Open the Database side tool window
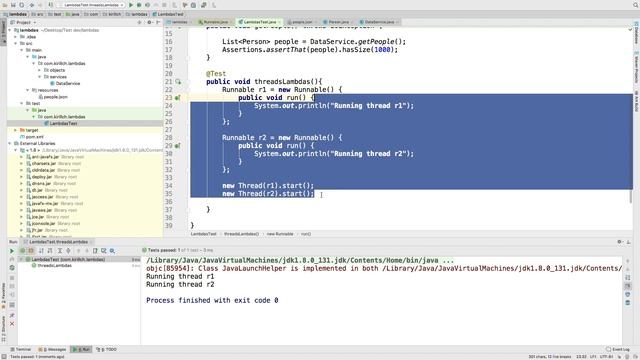This screenshot has width=640, height=360. [x=636, y=33]
